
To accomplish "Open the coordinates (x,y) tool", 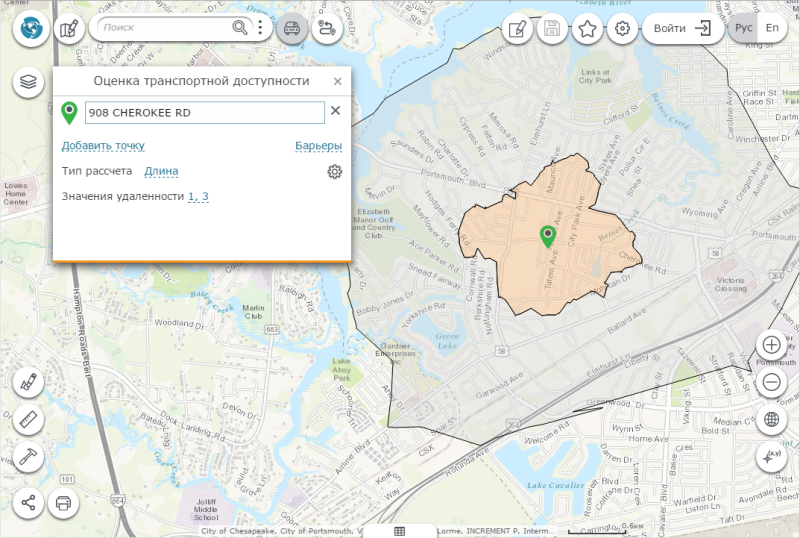I will click(771, 456).
